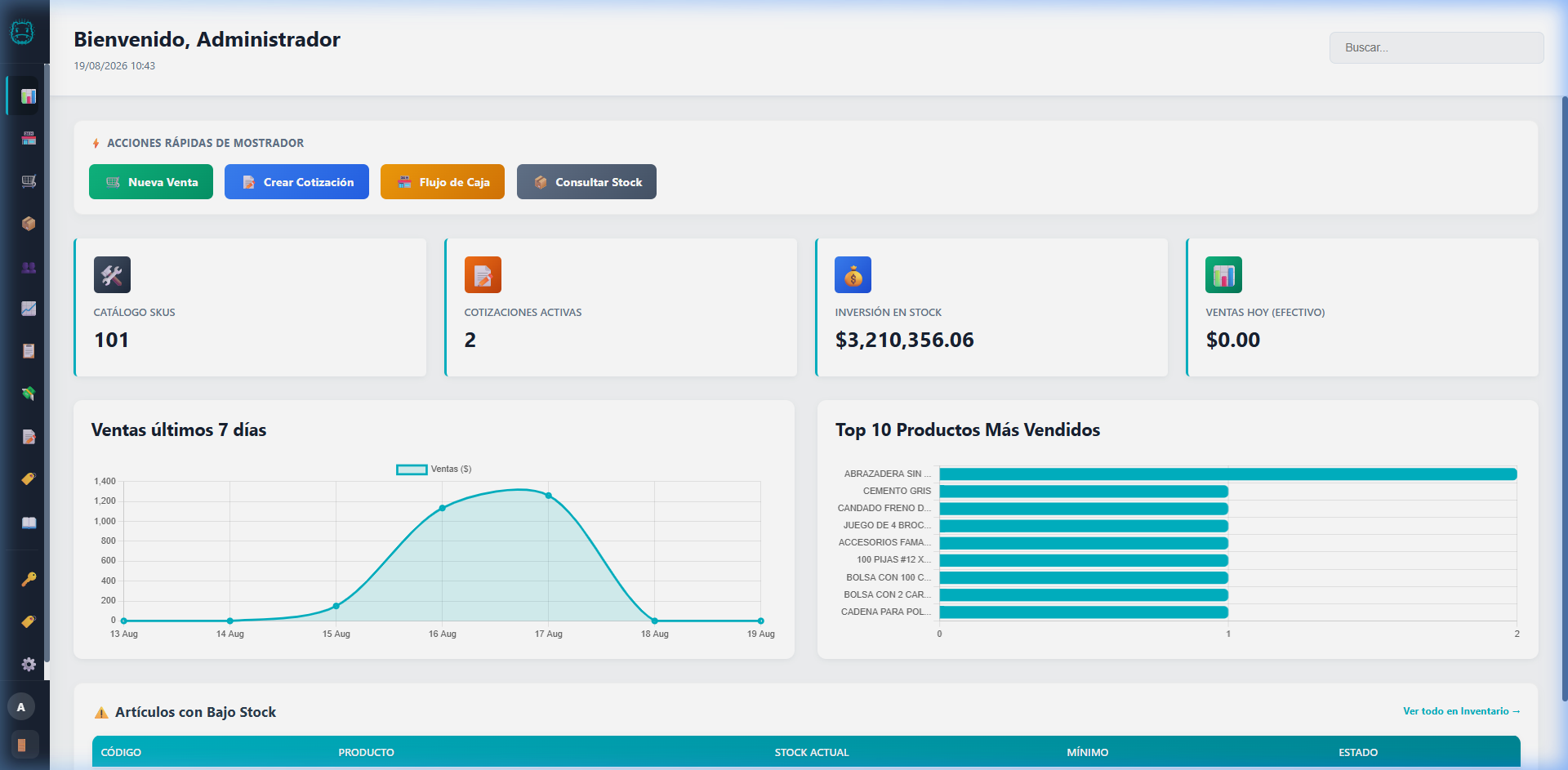Click the chart icon on Ventas Hoy card

1223,275
